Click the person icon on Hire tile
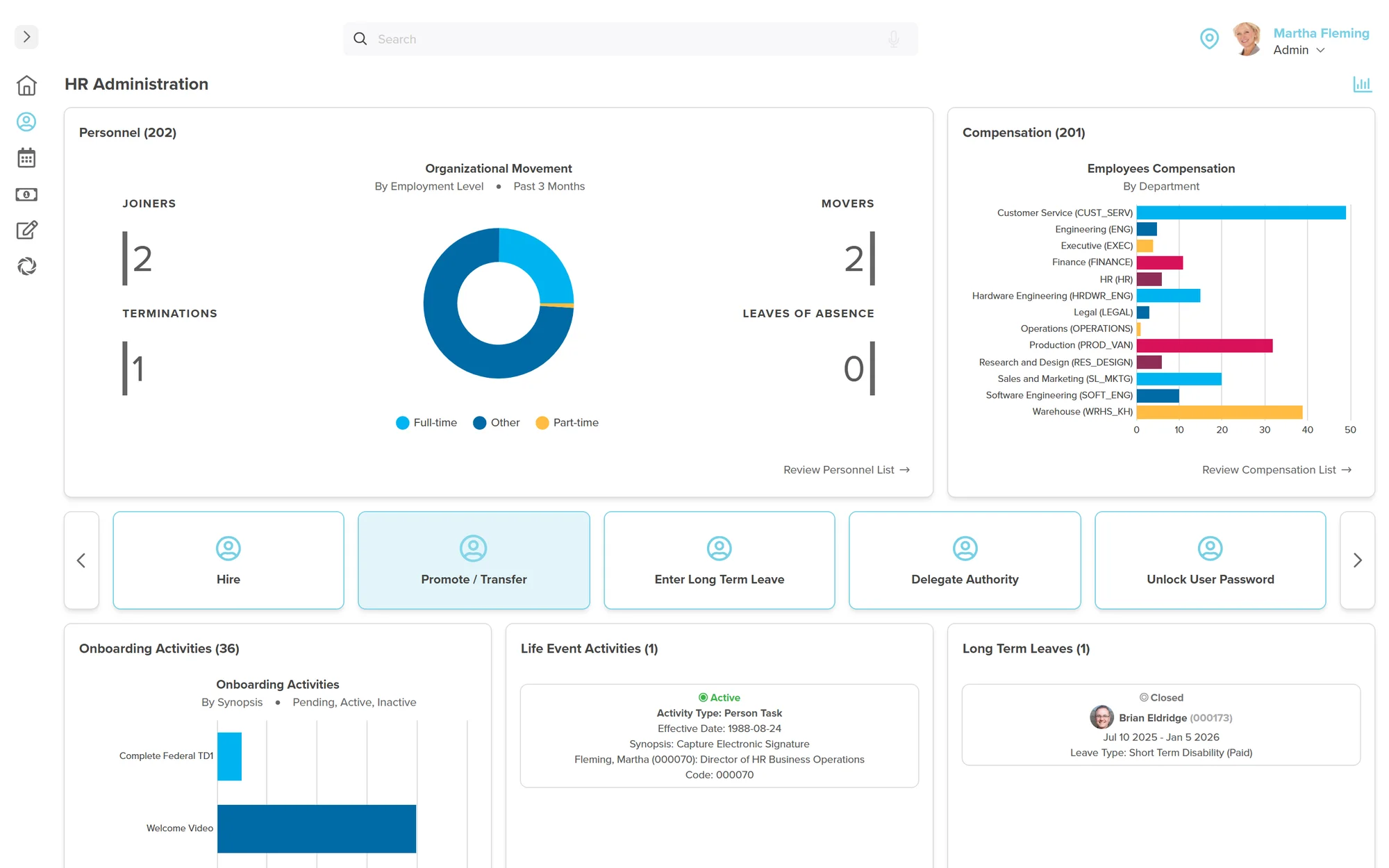The width and height of the screenshot is (1389, 868). click(x=228, y=549)
